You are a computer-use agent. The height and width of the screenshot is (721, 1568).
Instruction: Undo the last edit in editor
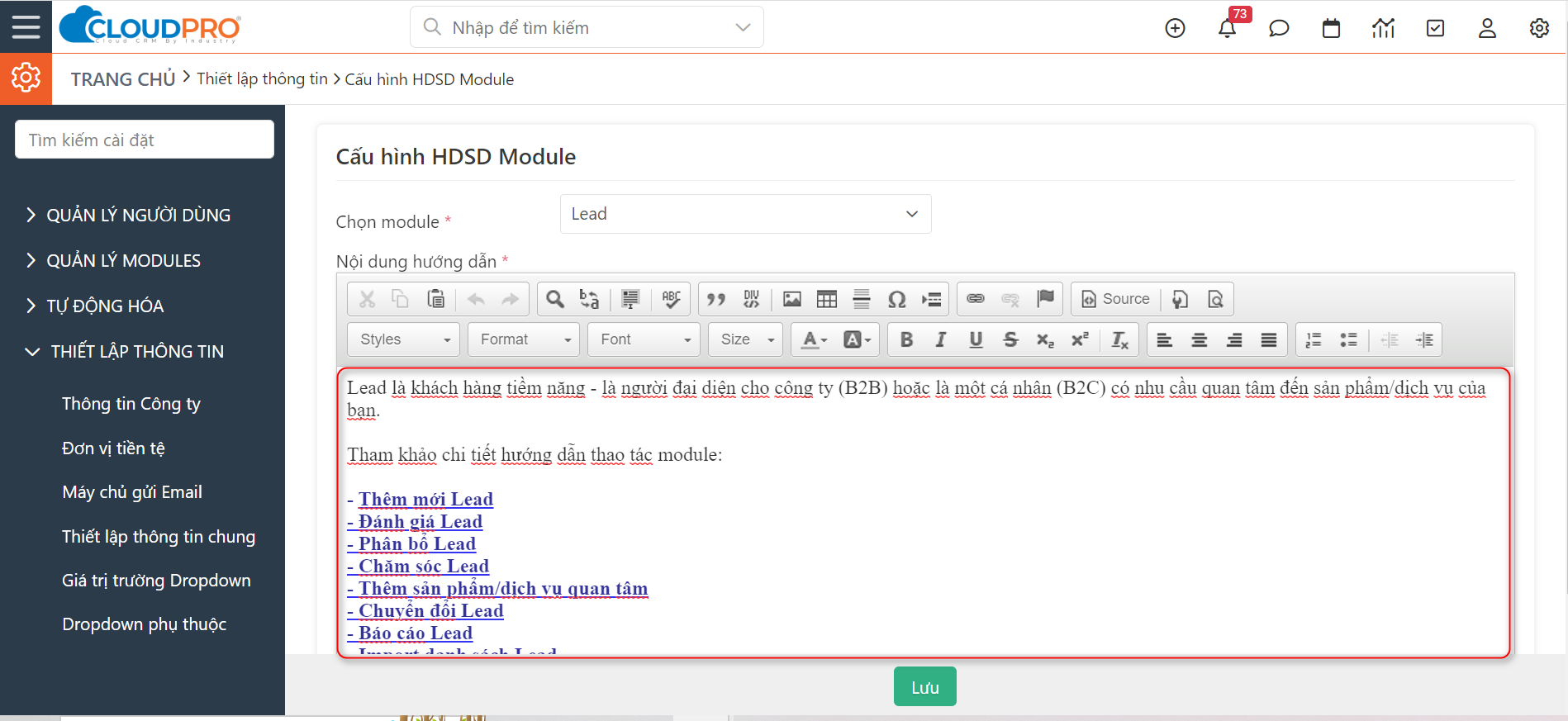476,299
